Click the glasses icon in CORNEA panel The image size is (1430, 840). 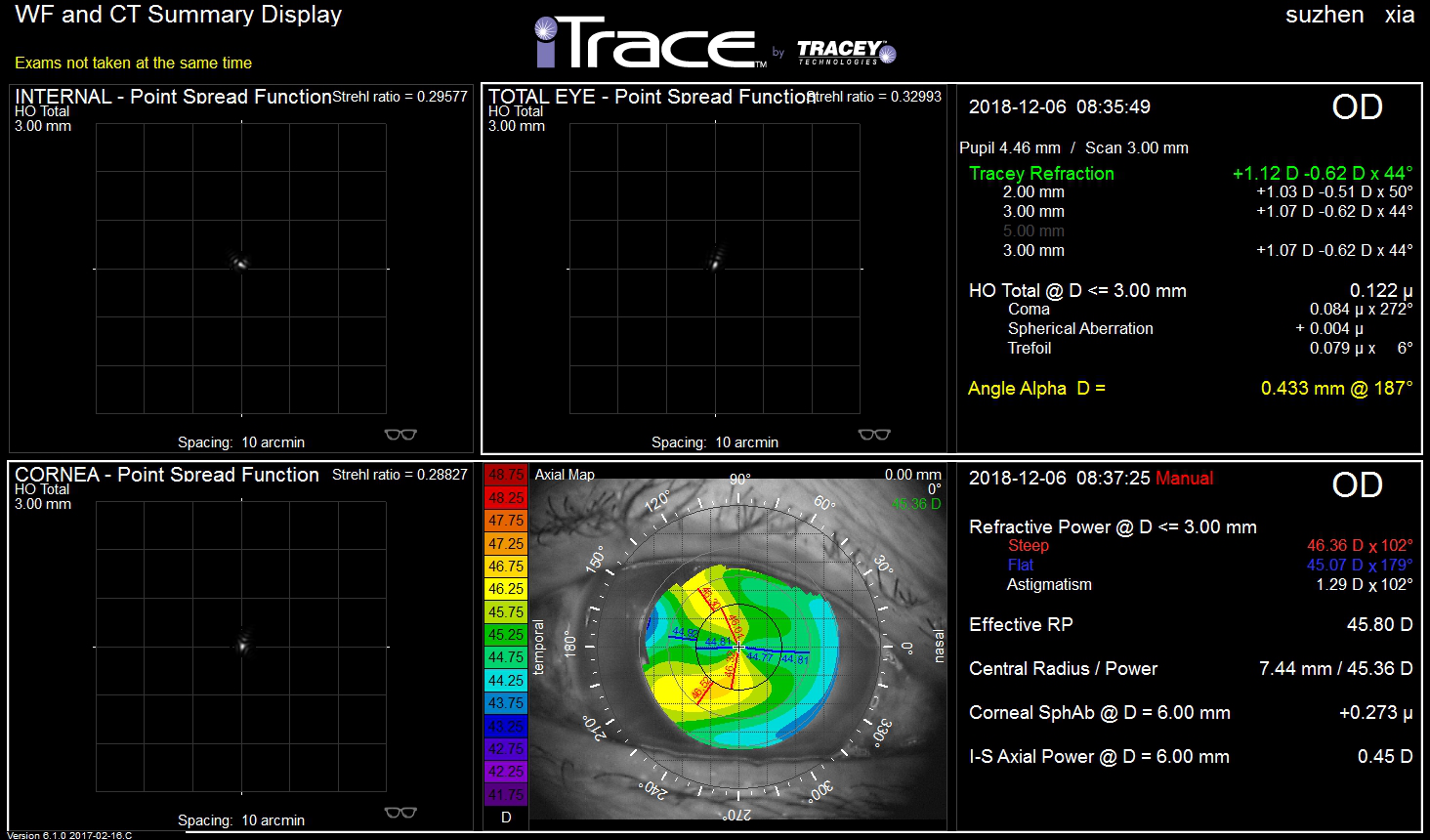tap(400, 813)
